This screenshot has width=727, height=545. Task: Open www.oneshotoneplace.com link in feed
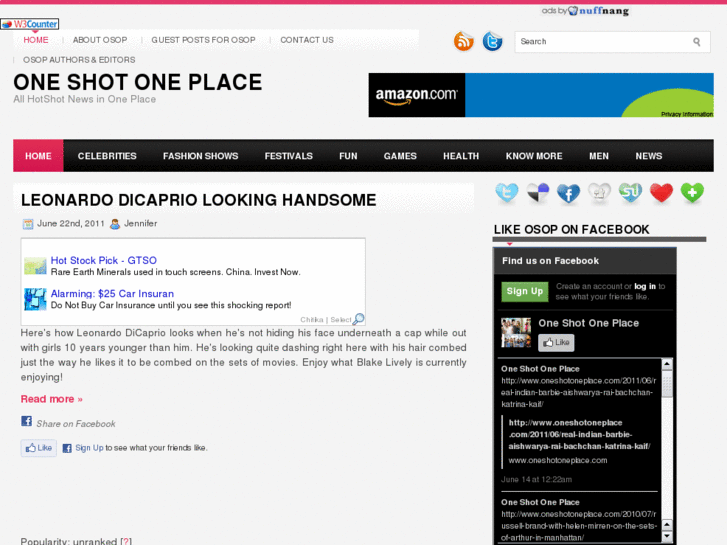(x=558, y=461)
